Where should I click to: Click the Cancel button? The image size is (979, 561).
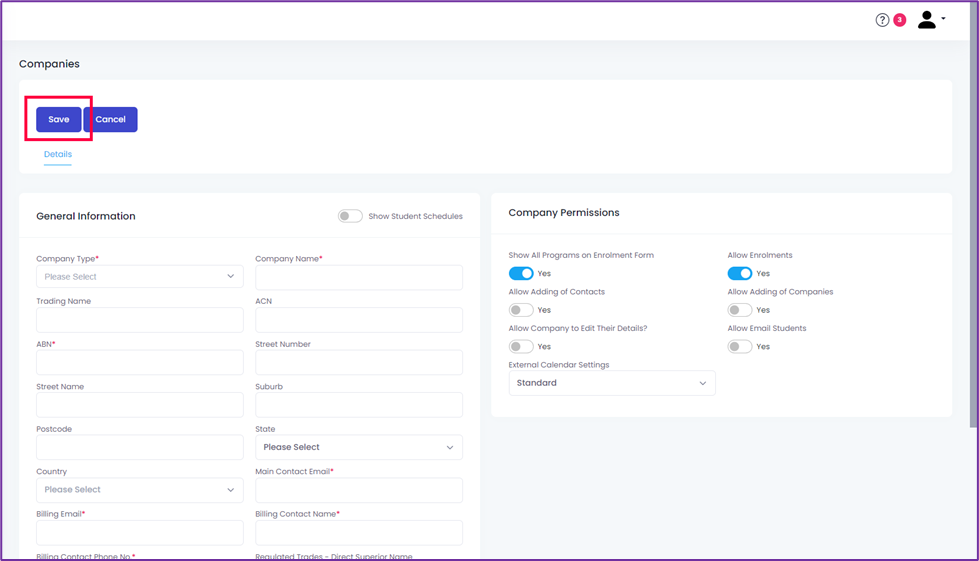click(x=111, y=119)
